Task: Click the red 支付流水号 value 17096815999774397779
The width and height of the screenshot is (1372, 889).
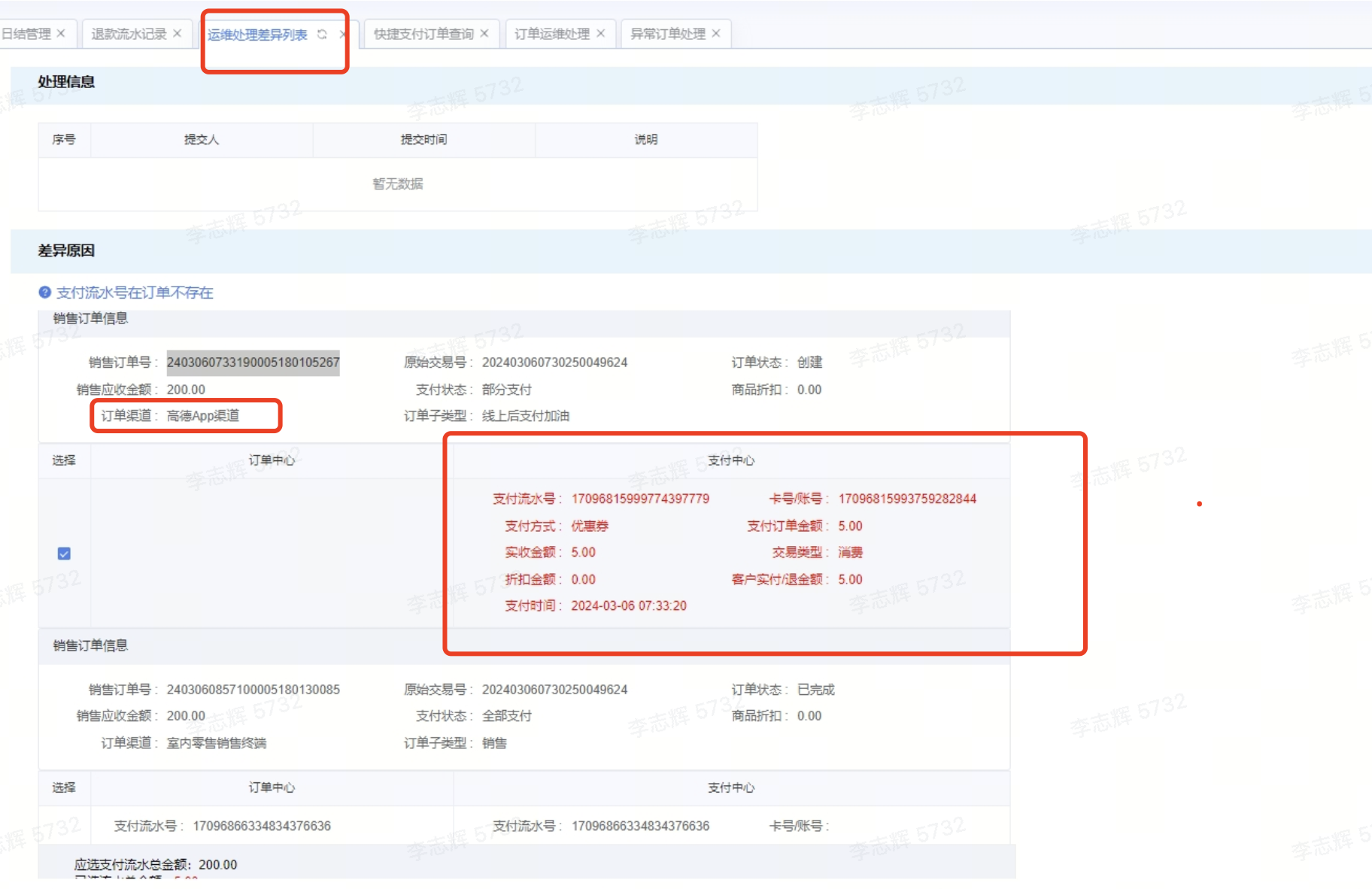Action: click(640, 499)
